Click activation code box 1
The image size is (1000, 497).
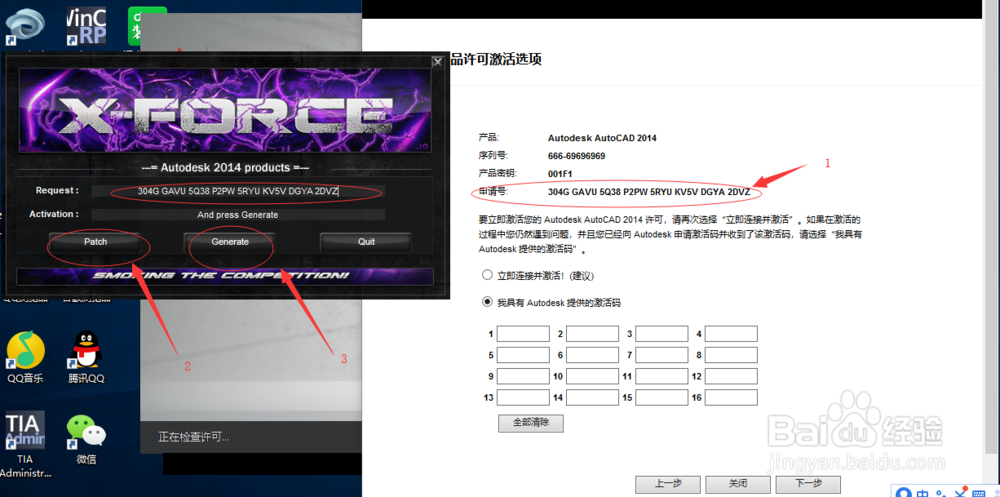[x=523, y=334]
